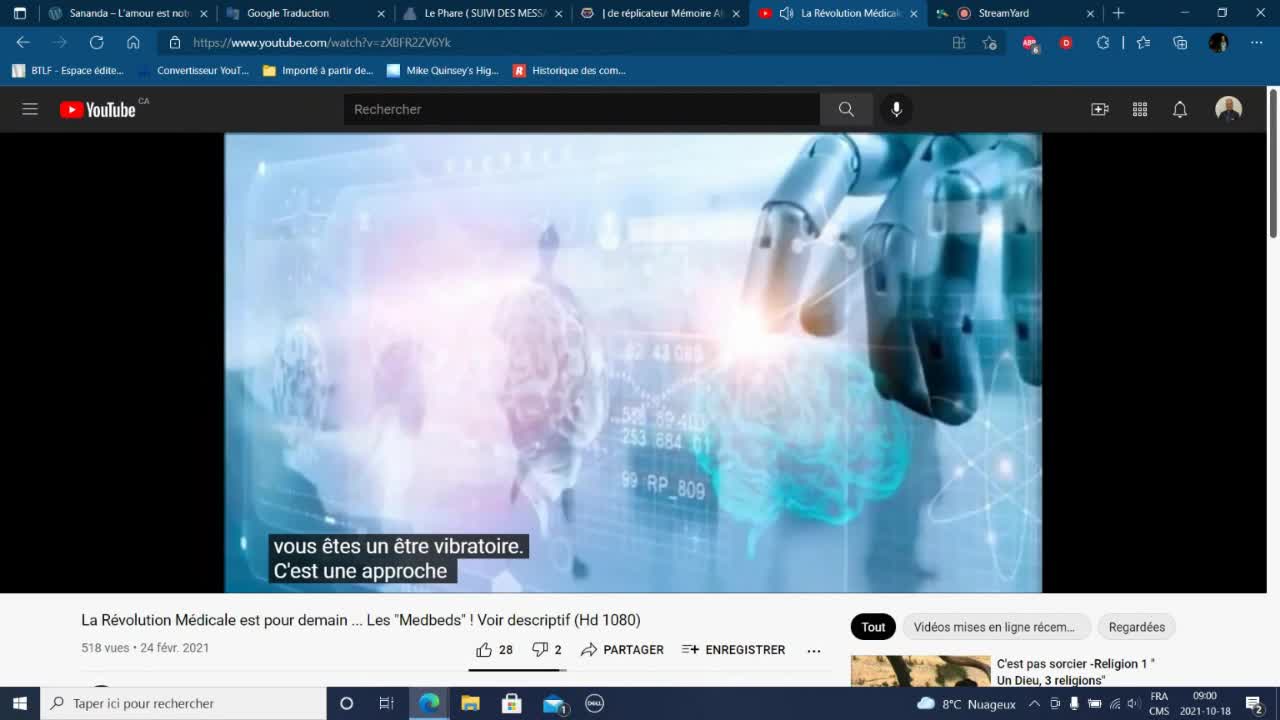Open the create video camera icon
This screenshot has width=1280, height=720.
[x=1100, y=109]
